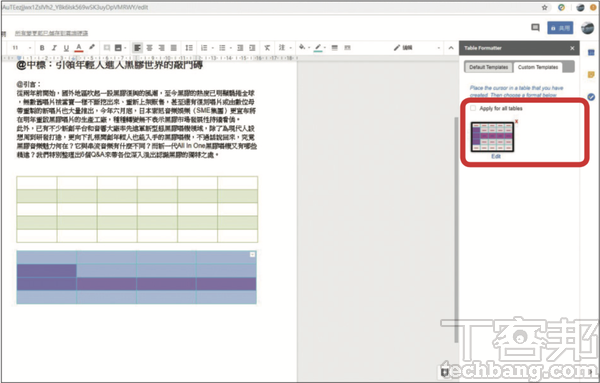Switch to the Default Templates tab
This screenshot has height=383, width=600.
coord(489,67)
